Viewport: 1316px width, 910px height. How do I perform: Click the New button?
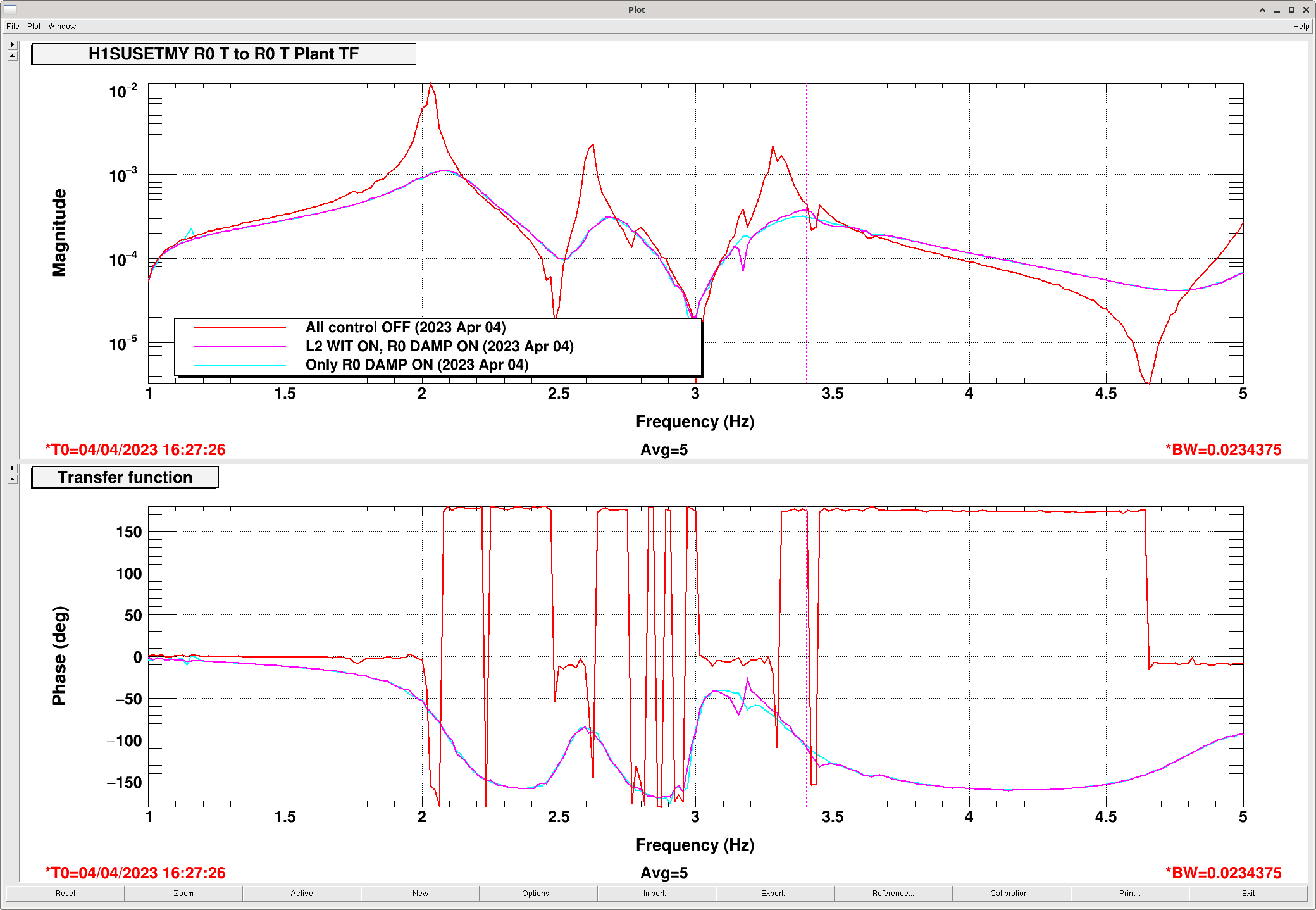click(420, 893)
